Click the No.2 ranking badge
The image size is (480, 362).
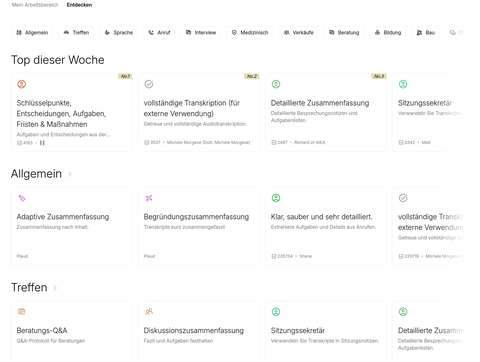[x=252, y=76]
